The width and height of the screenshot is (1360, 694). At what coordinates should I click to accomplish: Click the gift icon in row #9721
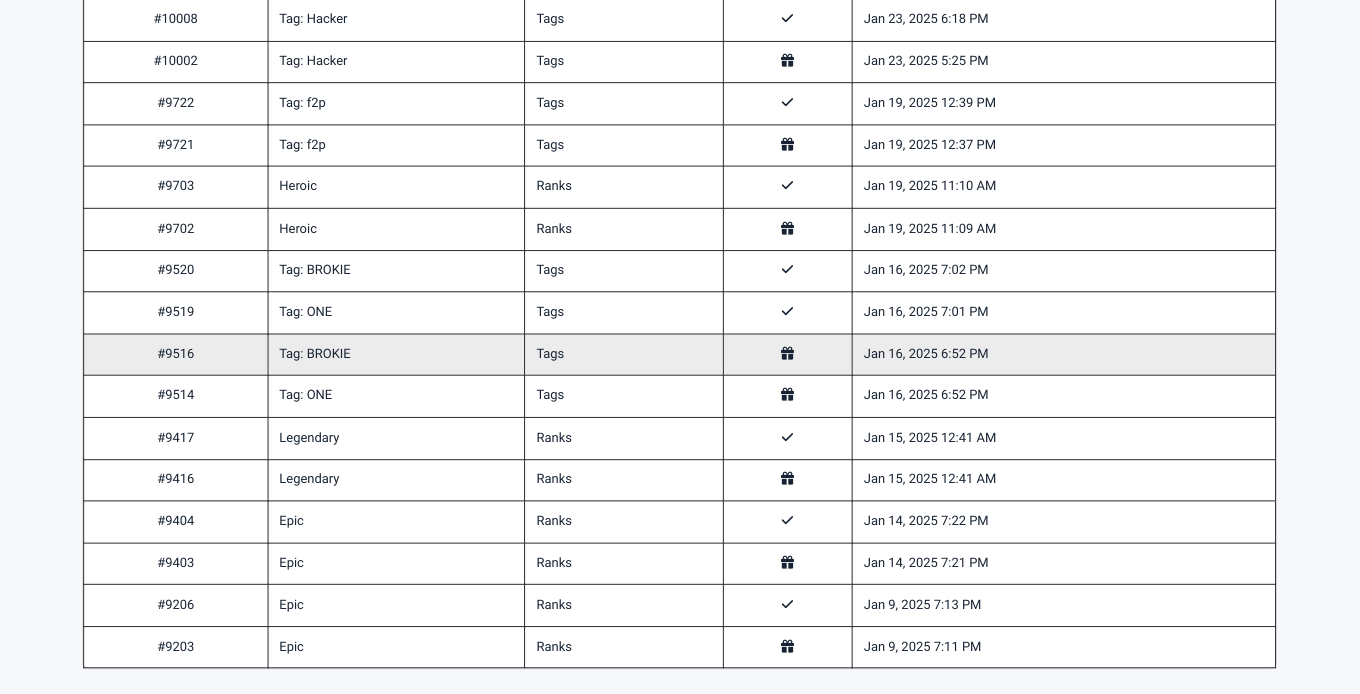[787, 145]
